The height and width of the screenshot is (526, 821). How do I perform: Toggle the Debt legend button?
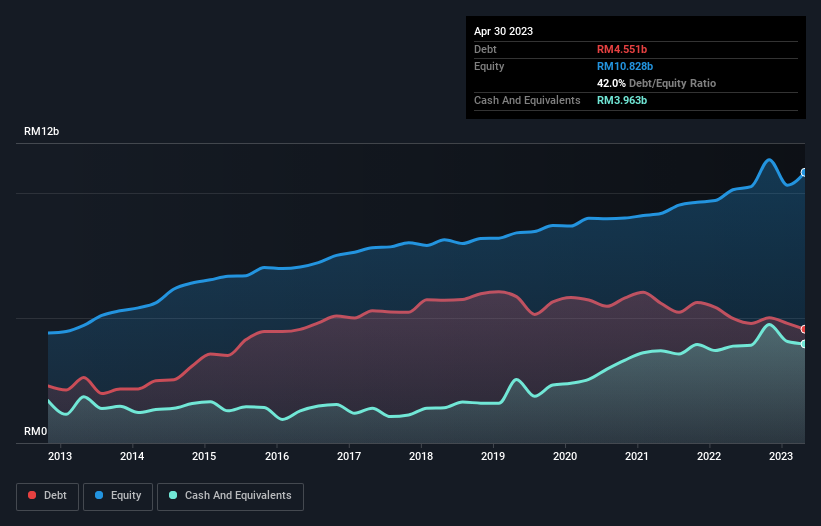[48, 496]
